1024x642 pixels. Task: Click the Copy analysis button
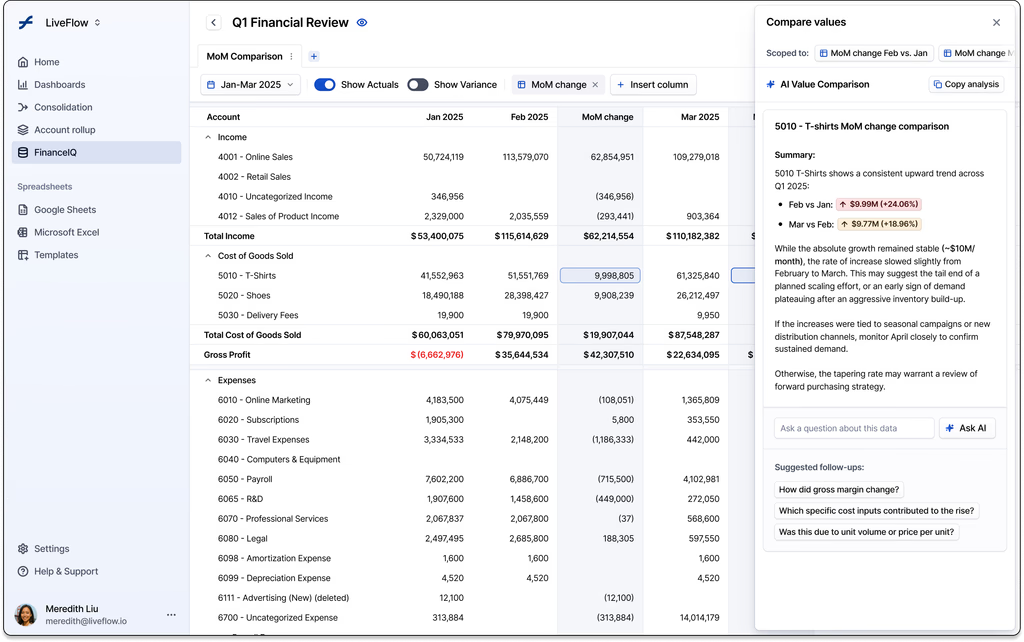(x=965, y=85)
